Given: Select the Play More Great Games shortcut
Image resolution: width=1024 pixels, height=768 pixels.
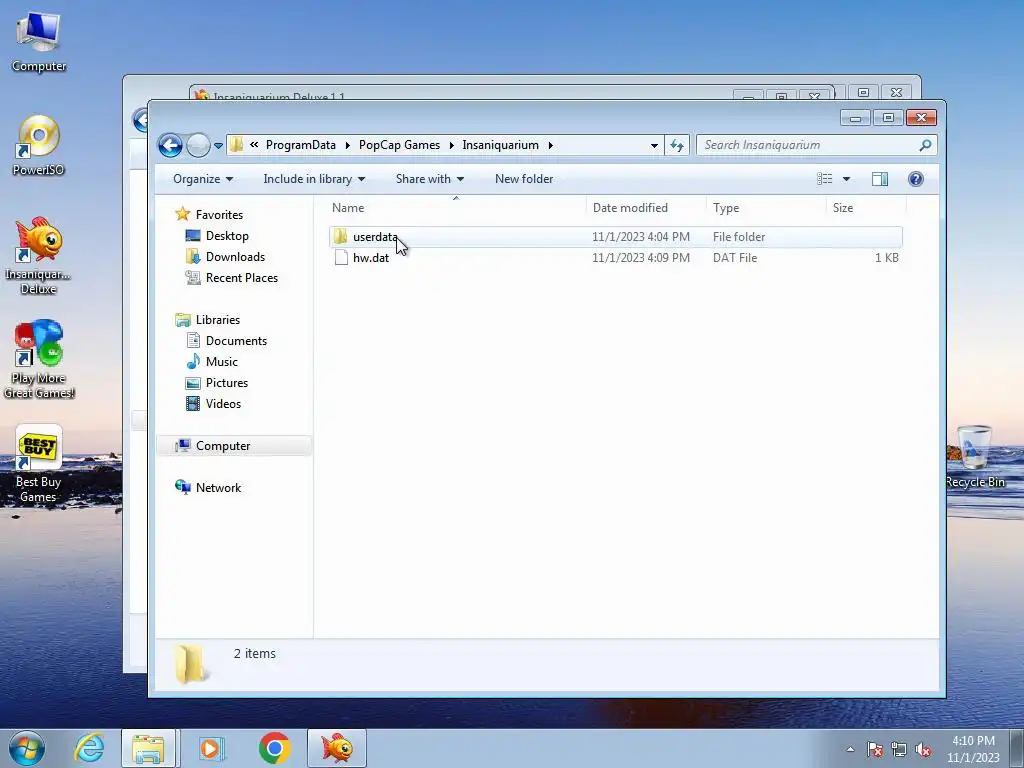Looking at the screenshot, I should pos(39,359).
